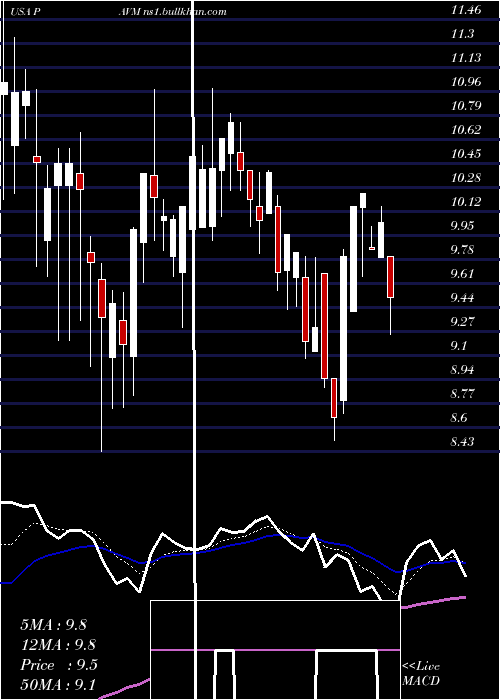Image resolution: width=500 pixels, height=700 pixels.
Task: Select the Price : 9.5 readout
Action: (x=58, y=665)
